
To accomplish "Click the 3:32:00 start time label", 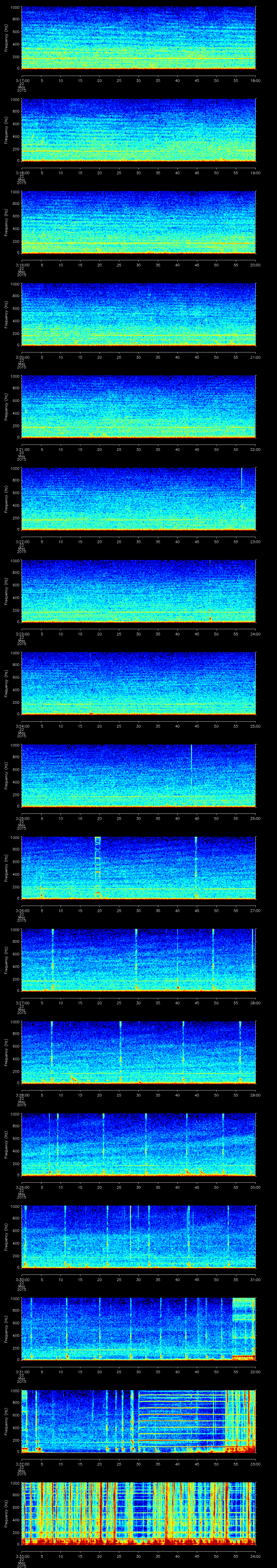I will [x=22, y=1463].
